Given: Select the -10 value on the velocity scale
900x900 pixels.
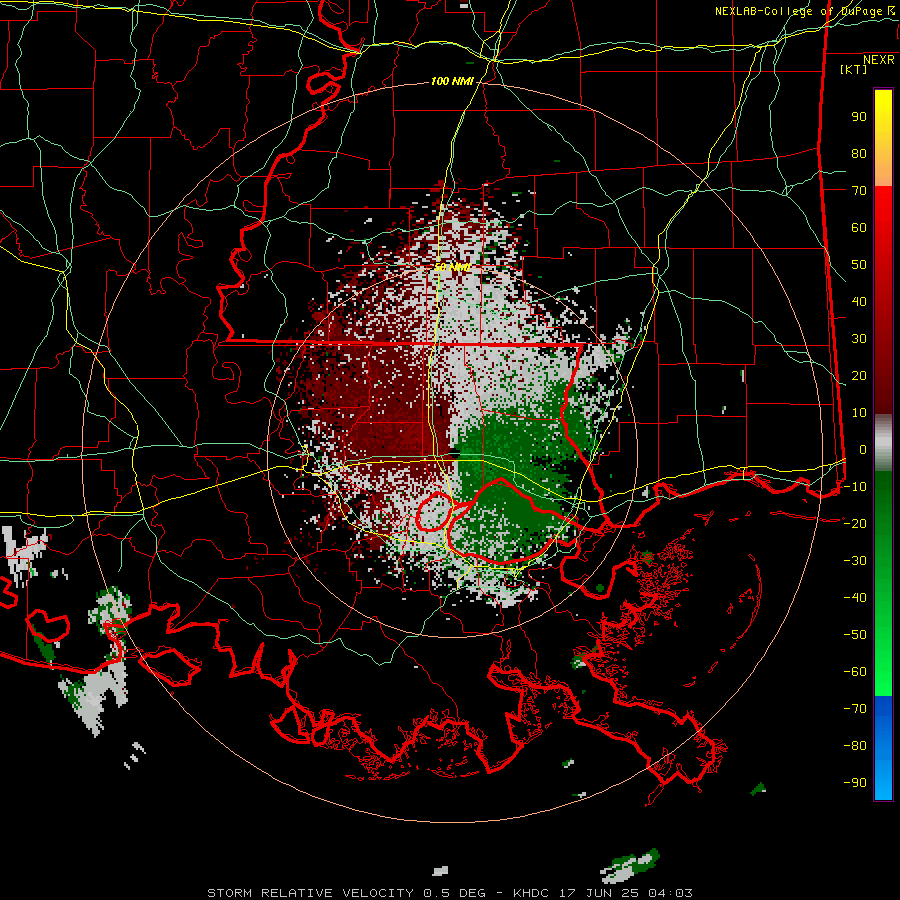Looking at the screenshot, I should 855,487.
